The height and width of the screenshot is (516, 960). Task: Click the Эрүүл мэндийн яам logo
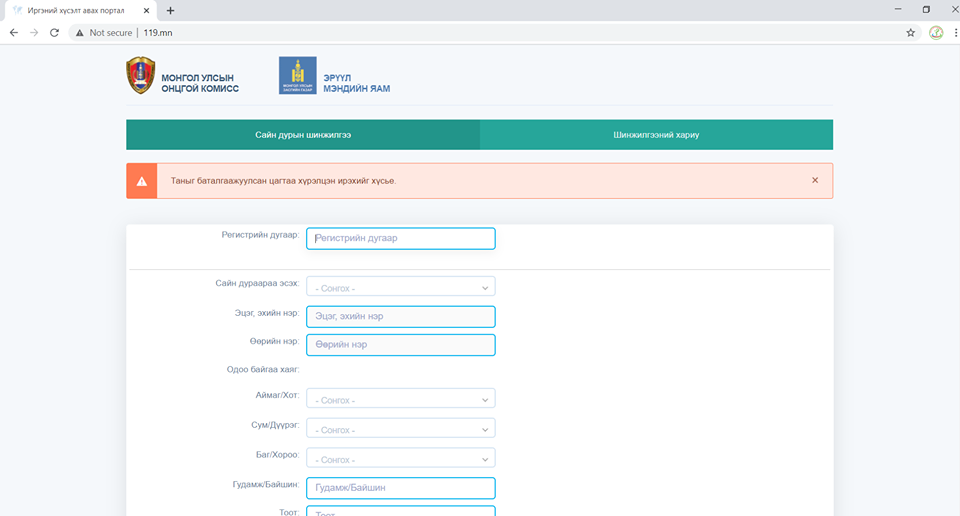click(x=298, y=75)
